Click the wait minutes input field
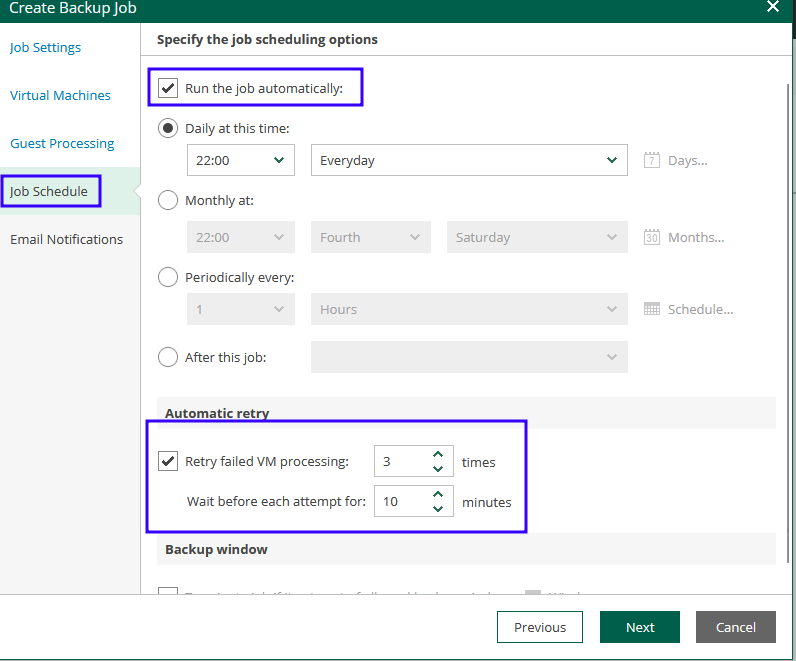Viewport: 796px width, 661px height. (x=403, y=501)
